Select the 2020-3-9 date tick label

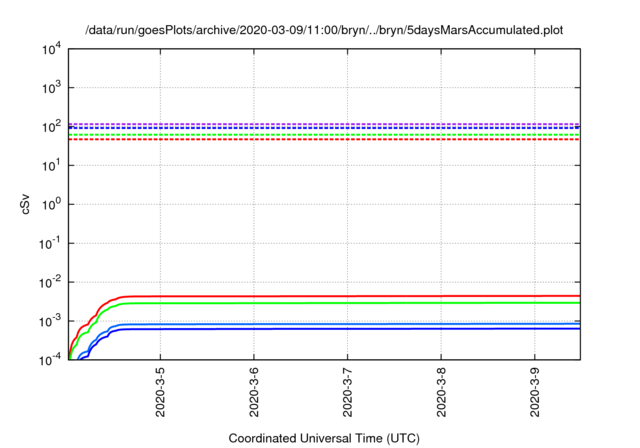pyautogui.click(x=535, y=392)
